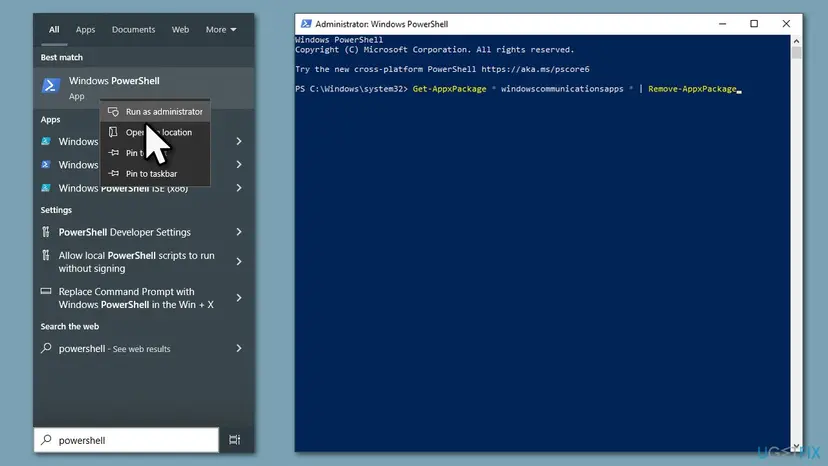Click the PowerShell ISE (x86) app icon
Image resolution: width=828 pixels, height=466 pixels.
coord(46,188)
